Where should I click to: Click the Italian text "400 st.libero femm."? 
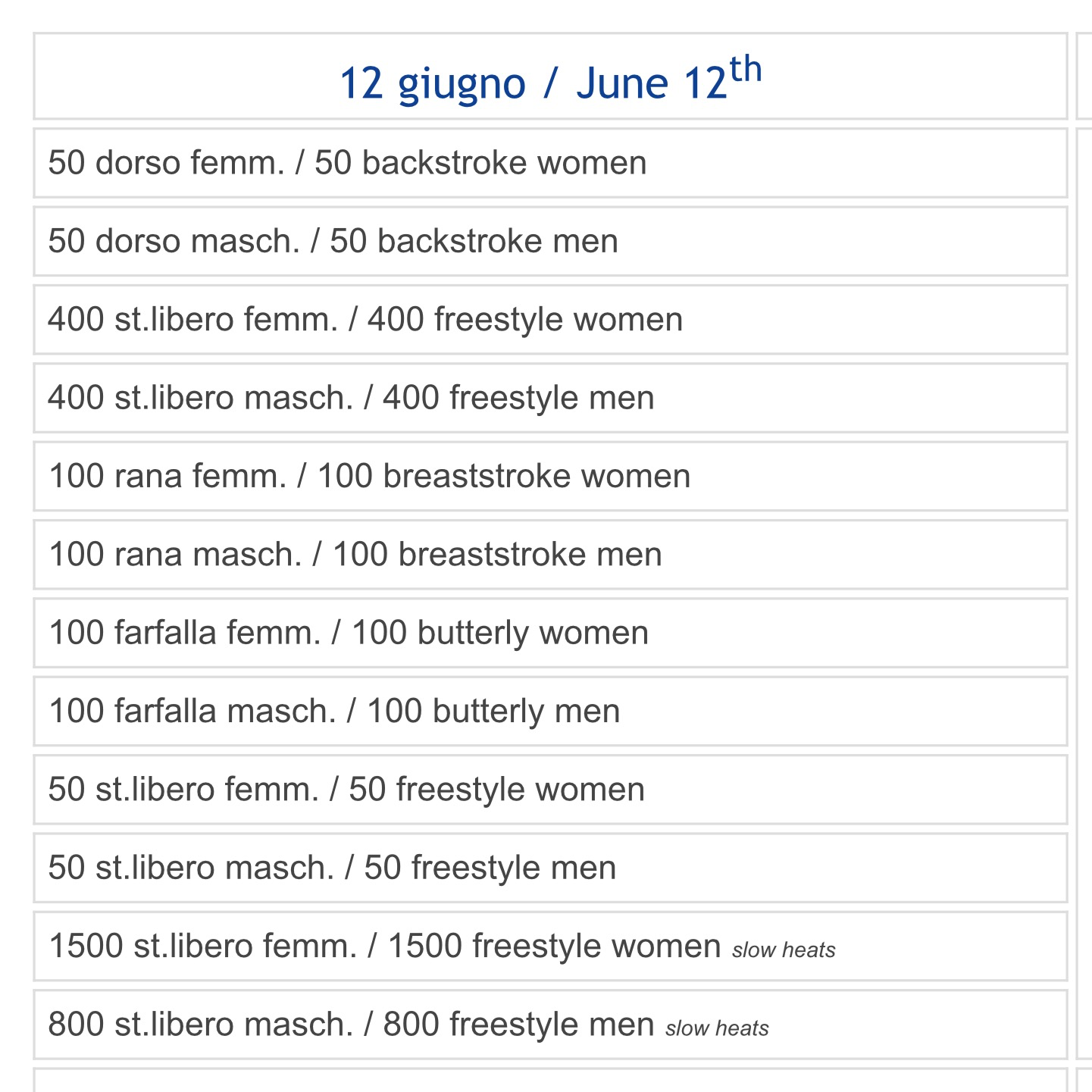[192, 320]
